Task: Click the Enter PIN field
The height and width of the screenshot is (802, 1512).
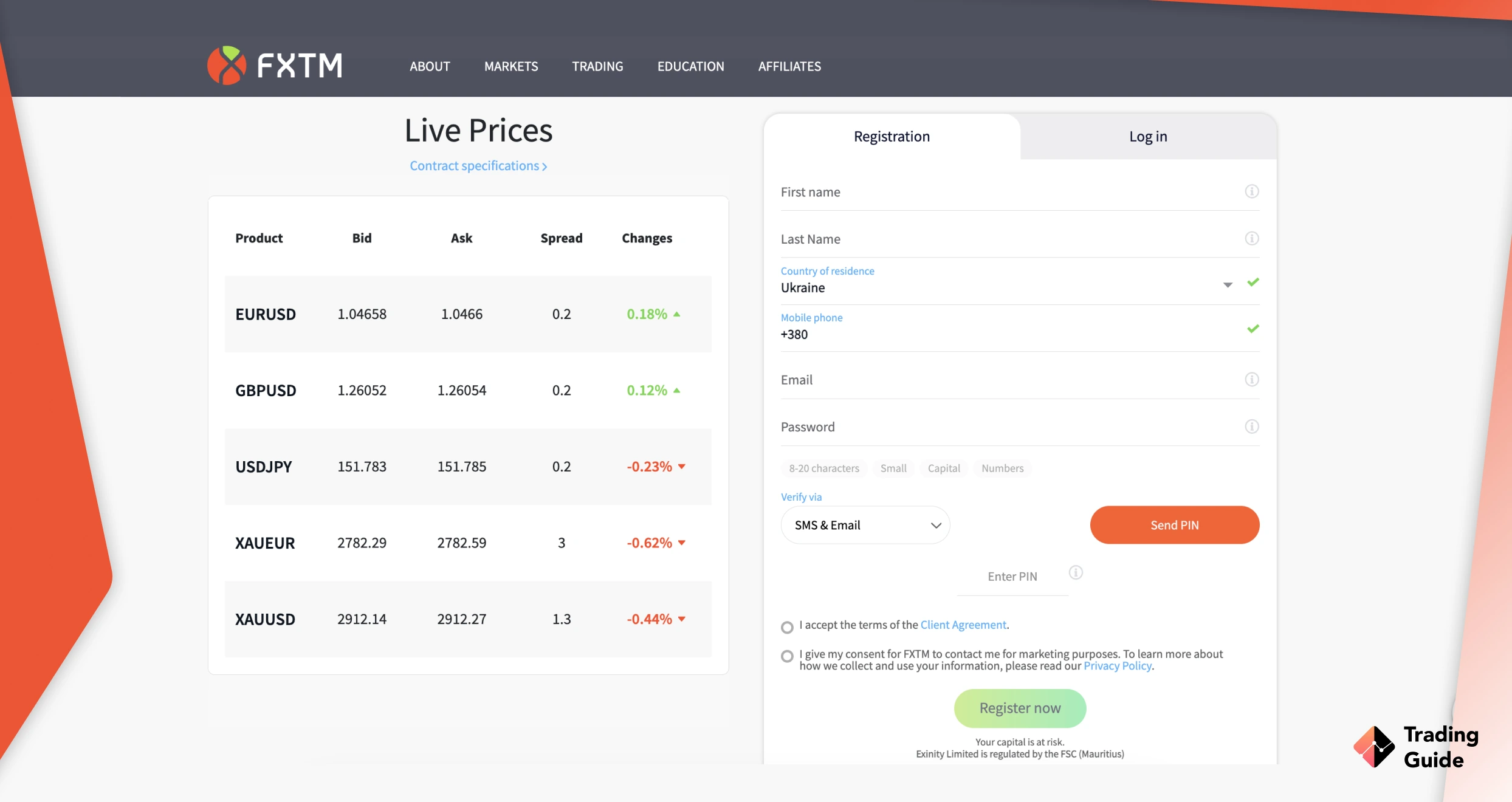Action: [x=1012, y=577]
